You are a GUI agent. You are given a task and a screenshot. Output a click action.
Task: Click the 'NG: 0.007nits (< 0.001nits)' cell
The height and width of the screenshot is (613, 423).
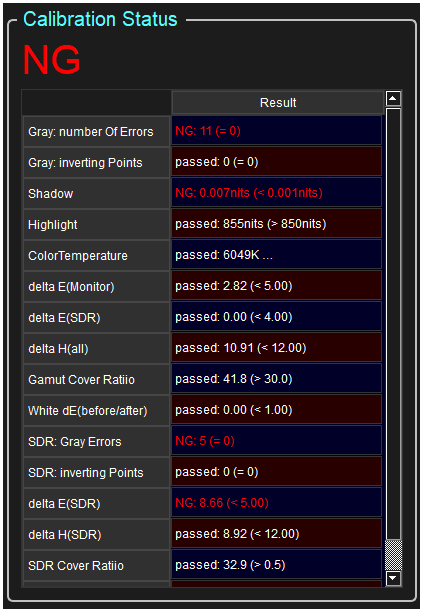coord(276,193)
